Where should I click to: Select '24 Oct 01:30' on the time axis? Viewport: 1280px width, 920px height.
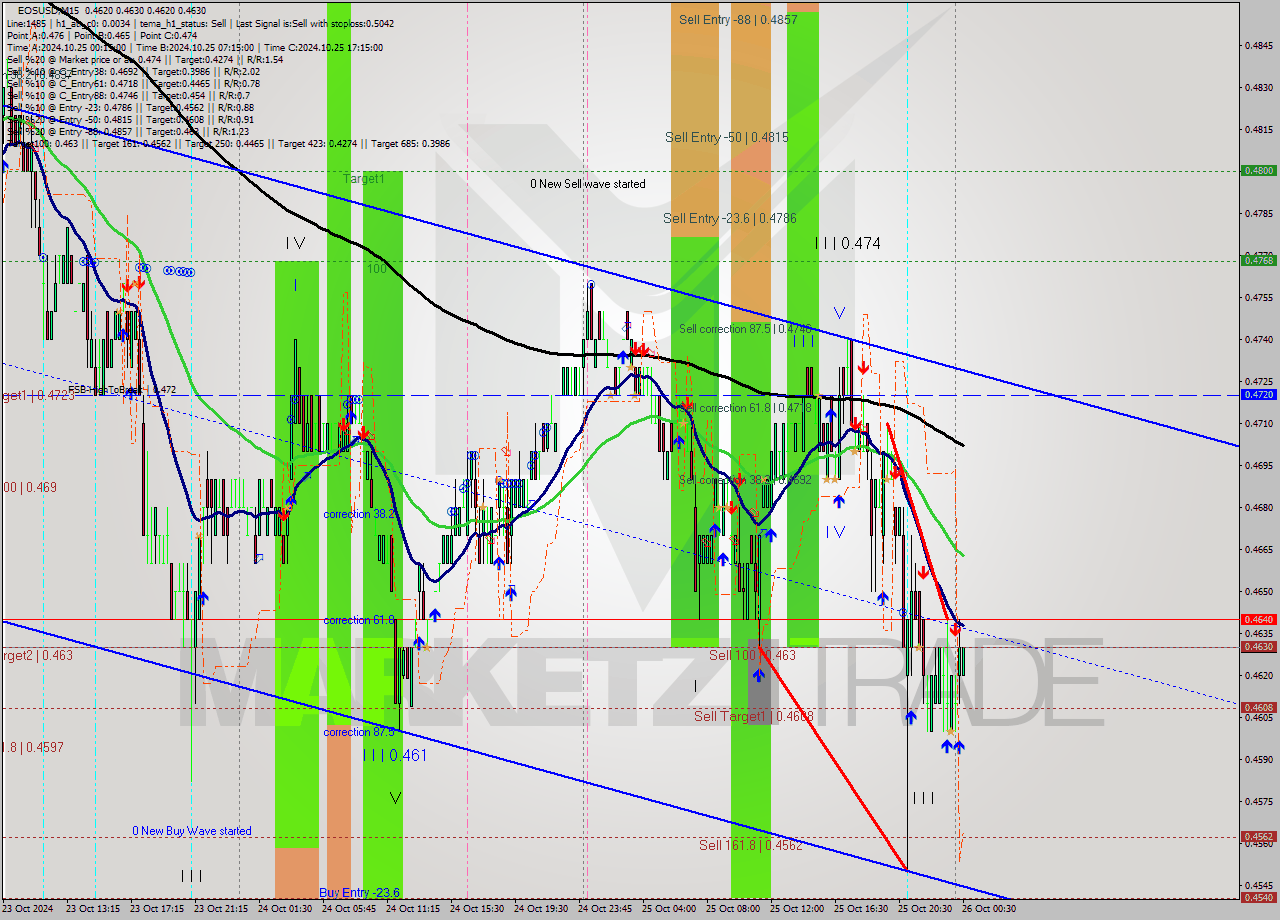285,909
